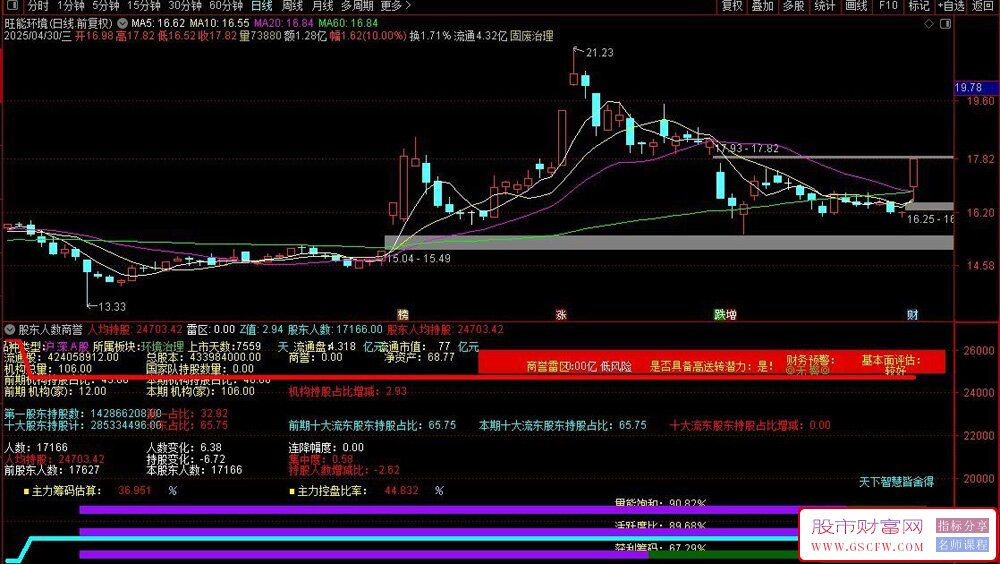This screenshot has width=1000, height=564.
Task: Click the 跌增 marker at chart bottom
Action: click(x=725, y=315)
